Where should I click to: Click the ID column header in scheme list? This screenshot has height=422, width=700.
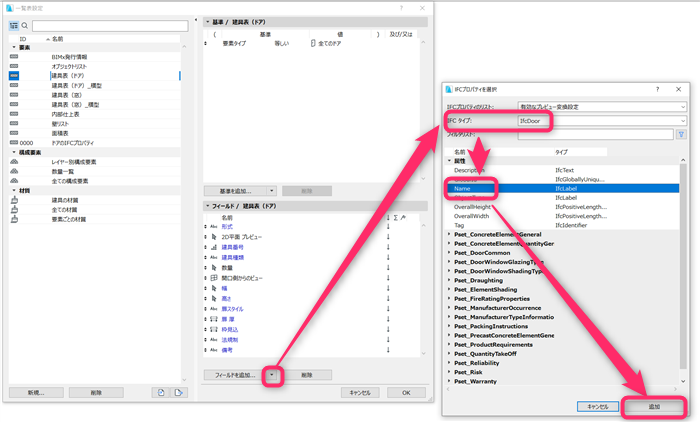[x=23, y=39]
